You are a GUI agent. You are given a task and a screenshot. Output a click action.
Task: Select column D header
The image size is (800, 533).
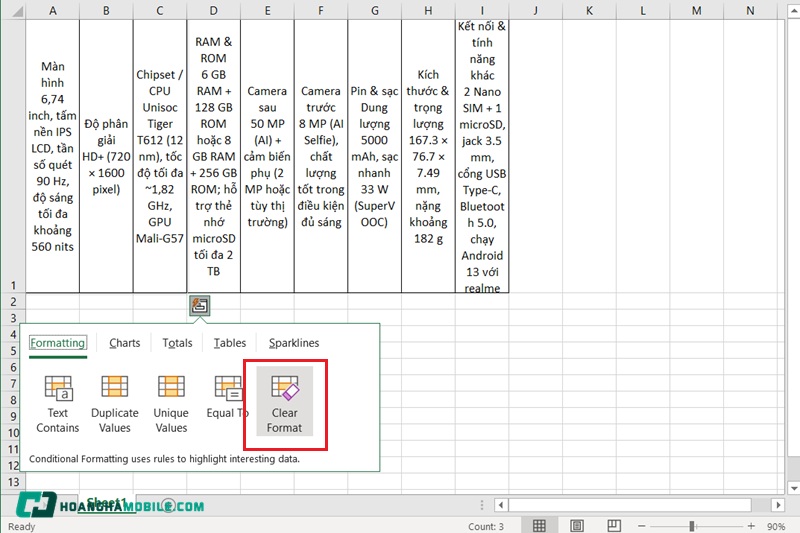point(214,10)
